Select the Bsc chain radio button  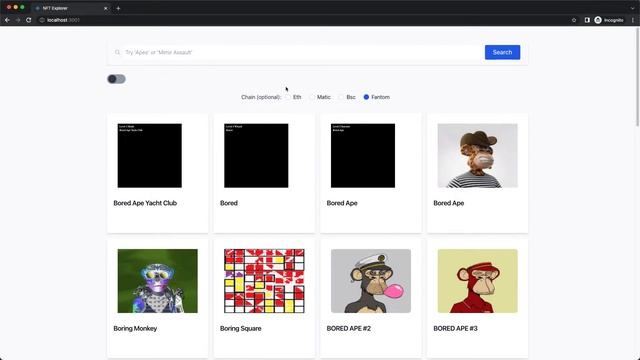[x=341, y=97]
